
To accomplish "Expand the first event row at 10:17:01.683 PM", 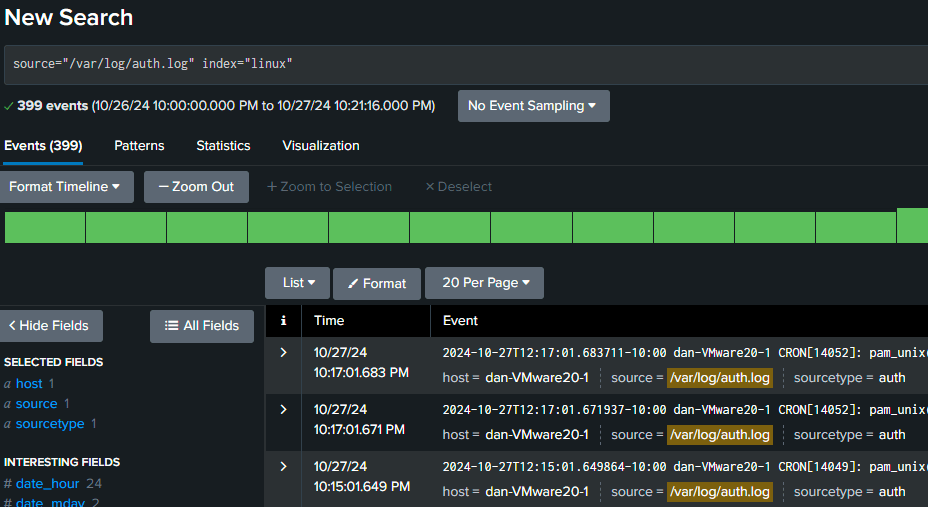I will tap(283, 353).
